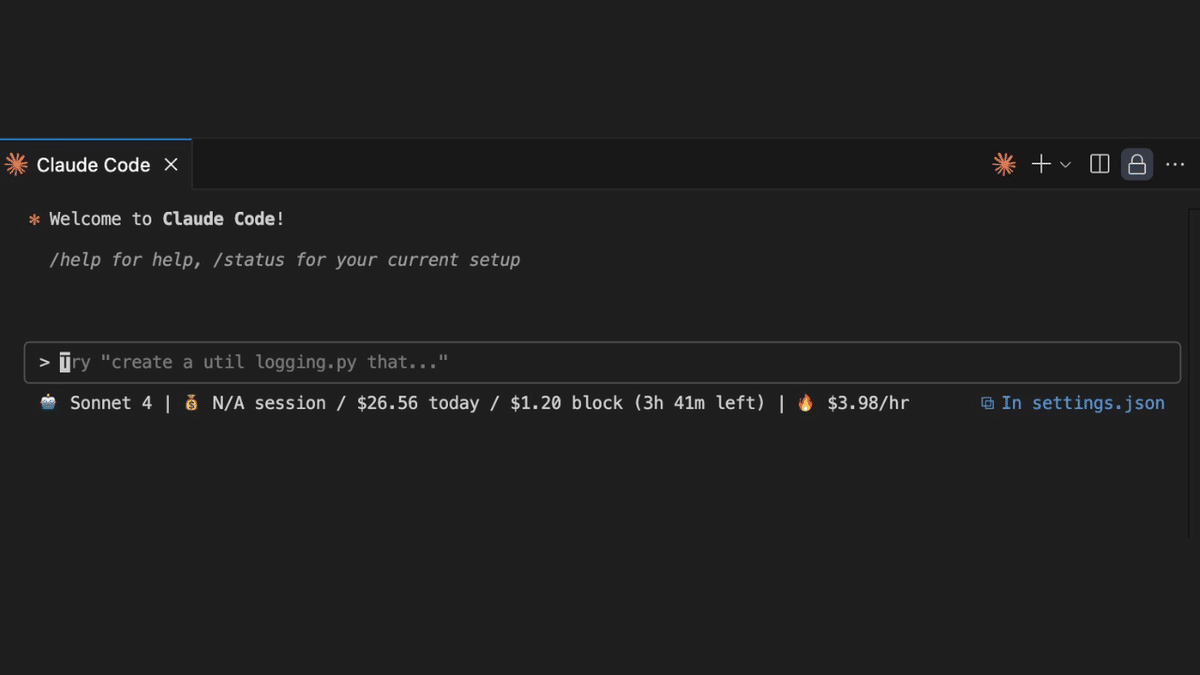Open the three-dot More Actions menu
The width and height of the screenshot is (1200, 675).
pyautogui.click(x=1175, y=165)
